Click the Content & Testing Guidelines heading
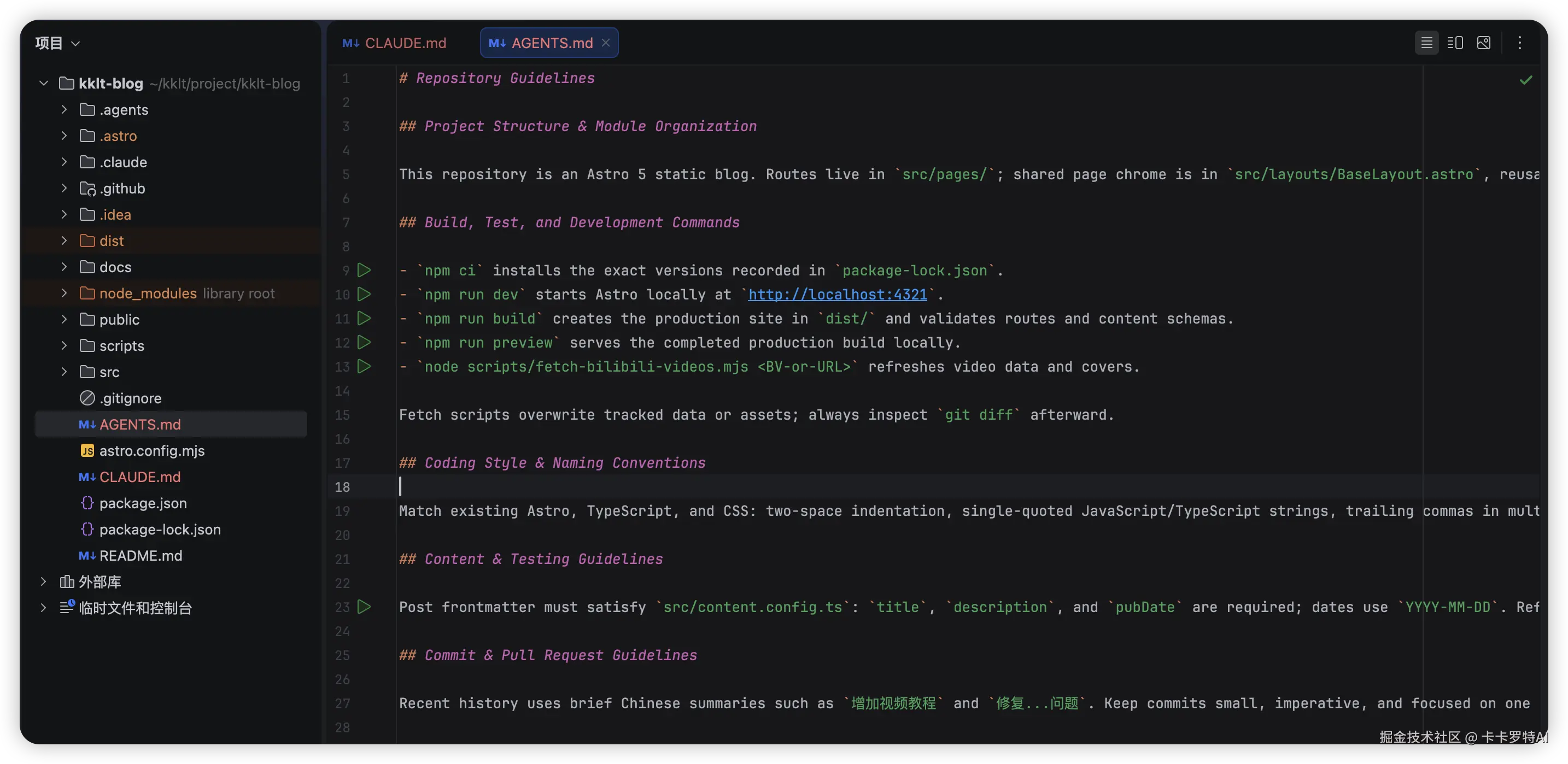The image size is (1568, 764). [543, 559]
